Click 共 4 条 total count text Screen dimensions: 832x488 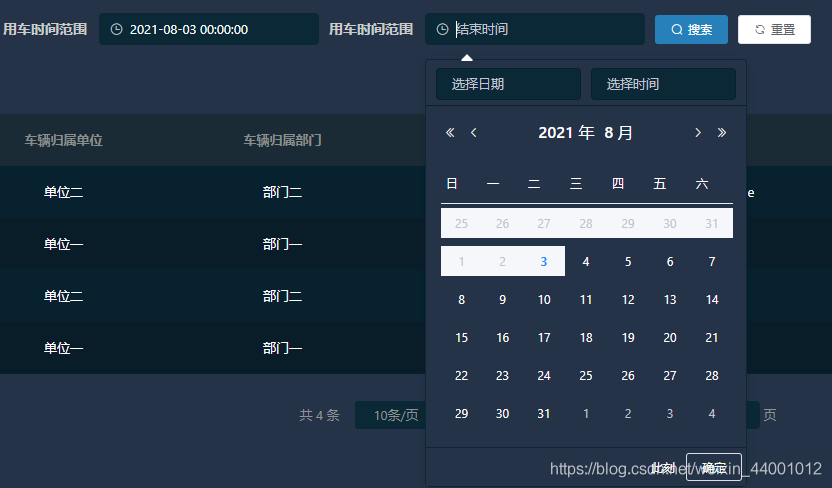coord(319,415)
